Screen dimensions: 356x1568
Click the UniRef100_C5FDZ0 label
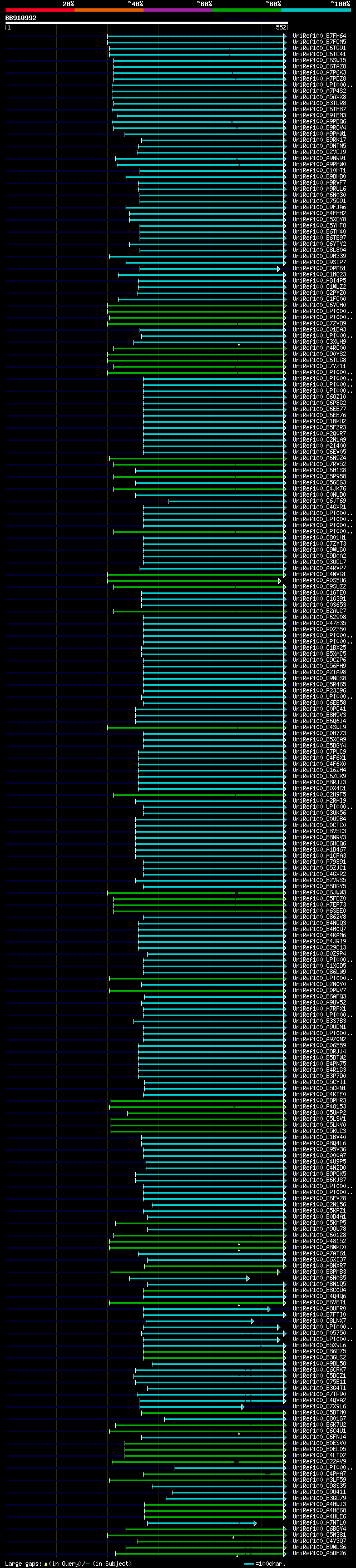(319, 898)
